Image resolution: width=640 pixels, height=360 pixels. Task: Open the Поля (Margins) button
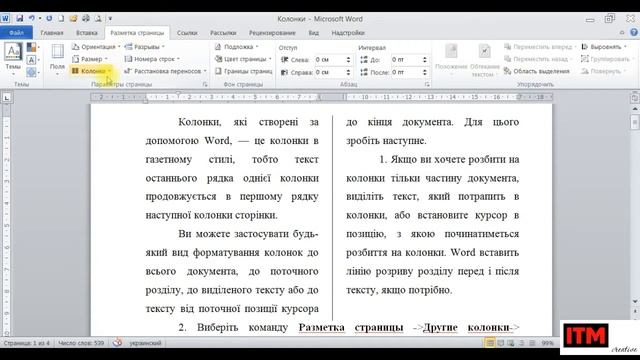tap(57, 59)
